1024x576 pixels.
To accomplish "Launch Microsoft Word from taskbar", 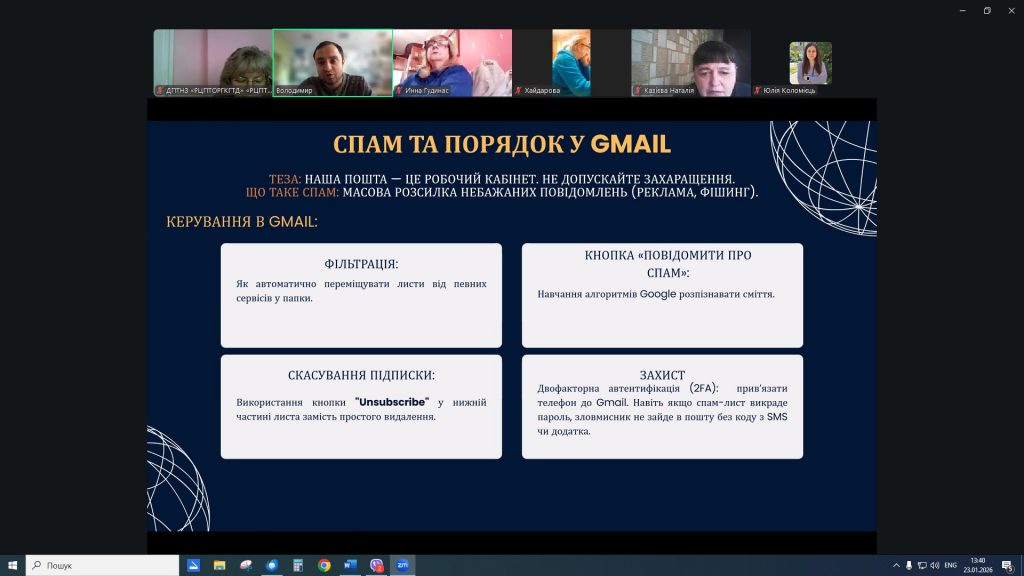I will 350,565.
